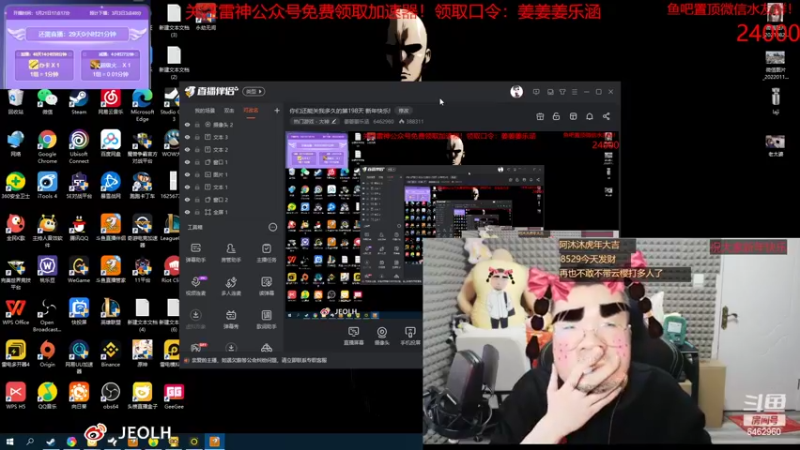Click the notice bar text at window bottom

259,360
